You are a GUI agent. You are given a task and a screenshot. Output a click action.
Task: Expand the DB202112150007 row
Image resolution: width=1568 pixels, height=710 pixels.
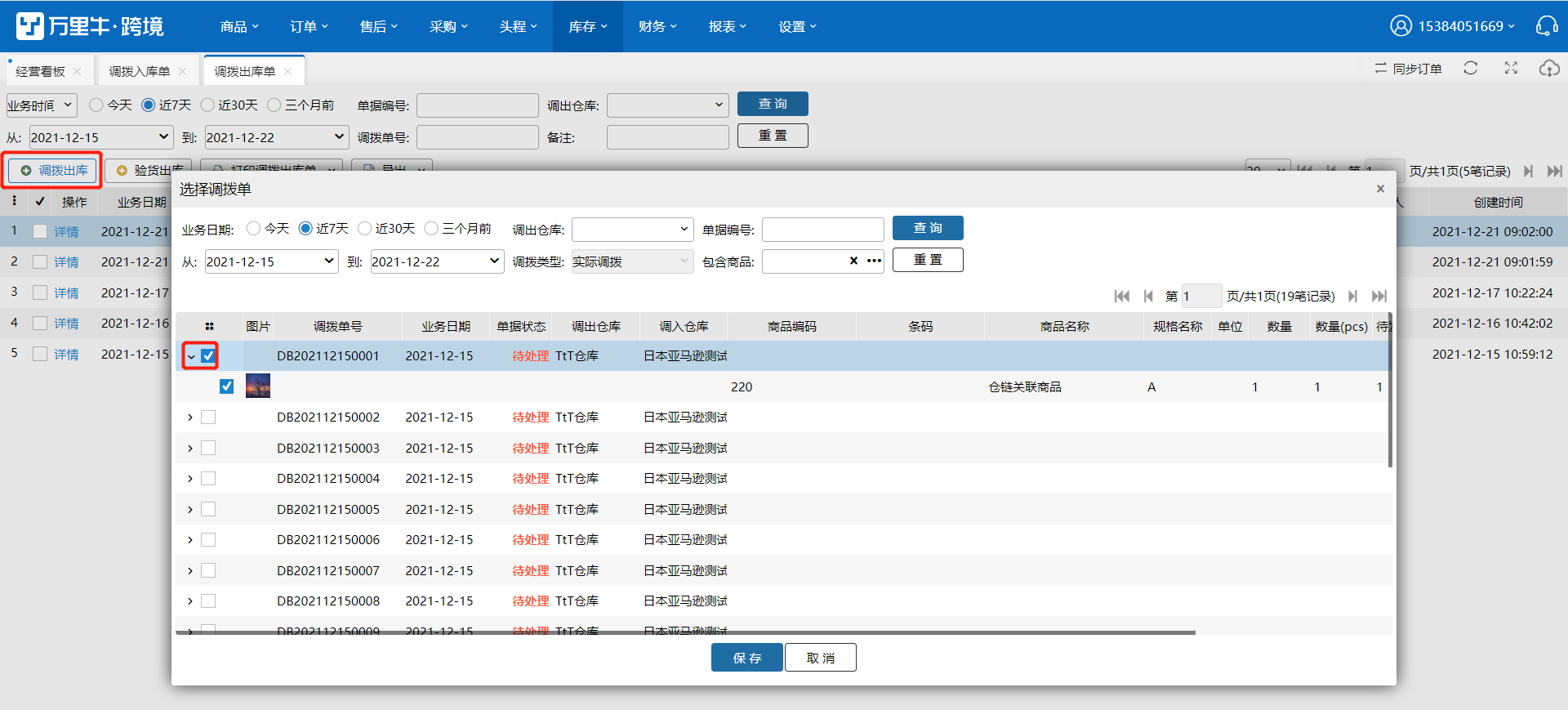(190, 570)
